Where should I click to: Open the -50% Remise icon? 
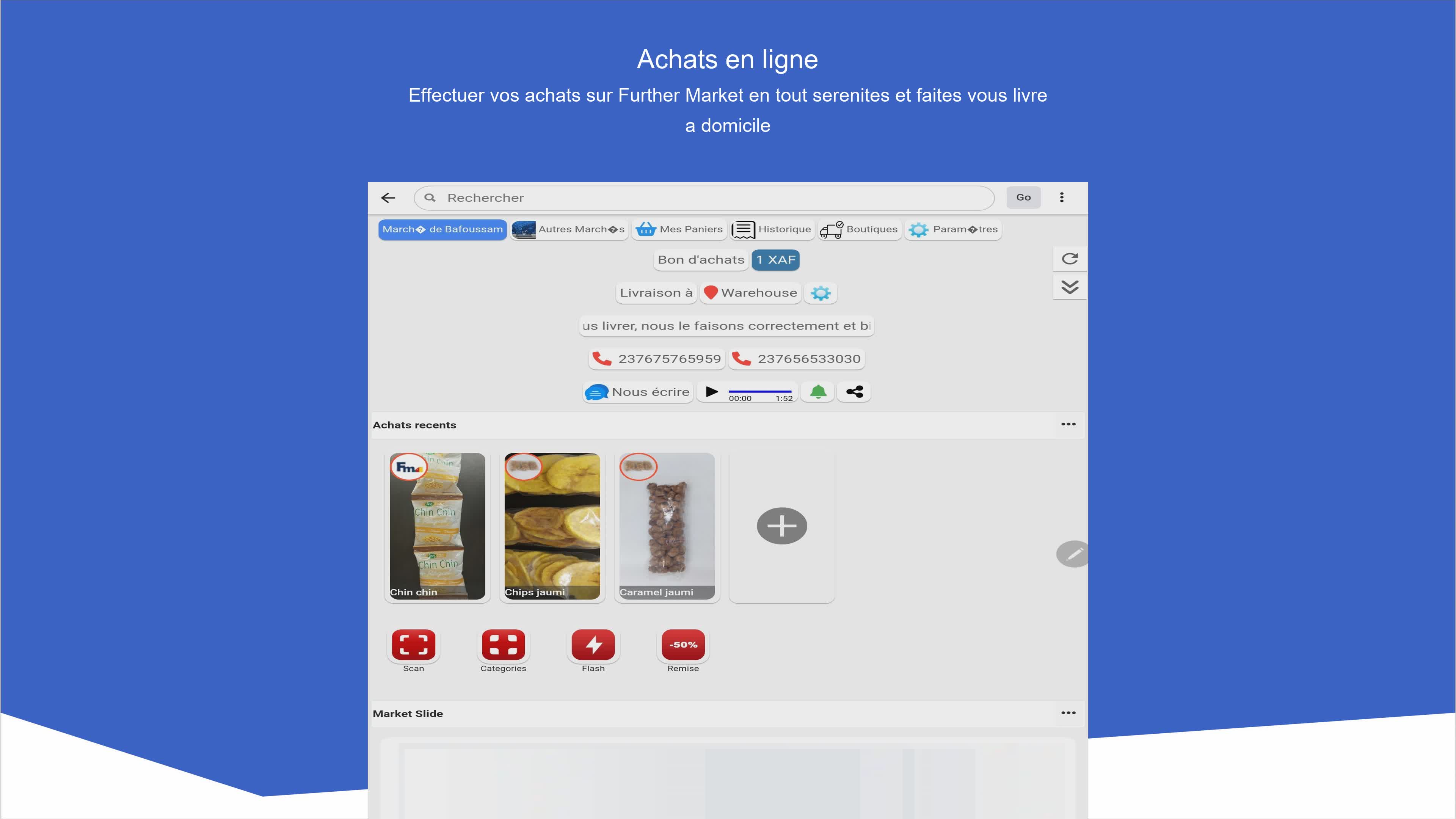coord(683,645)
